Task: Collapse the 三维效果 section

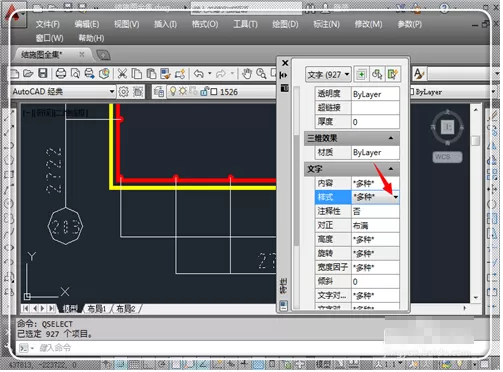Action: coord(391,138)
